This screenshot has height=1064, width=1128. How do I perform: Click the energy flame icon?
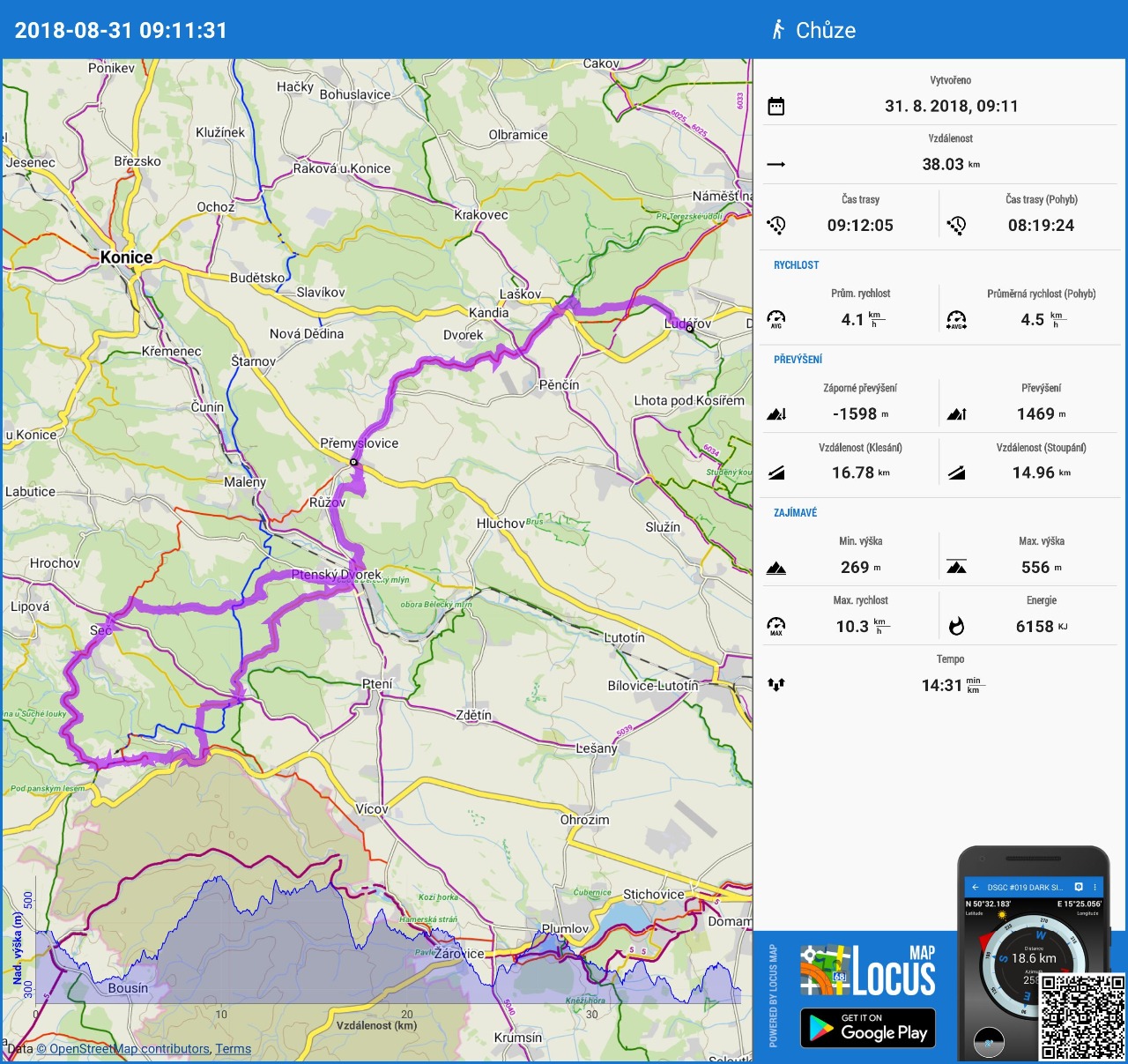point(956,626)
